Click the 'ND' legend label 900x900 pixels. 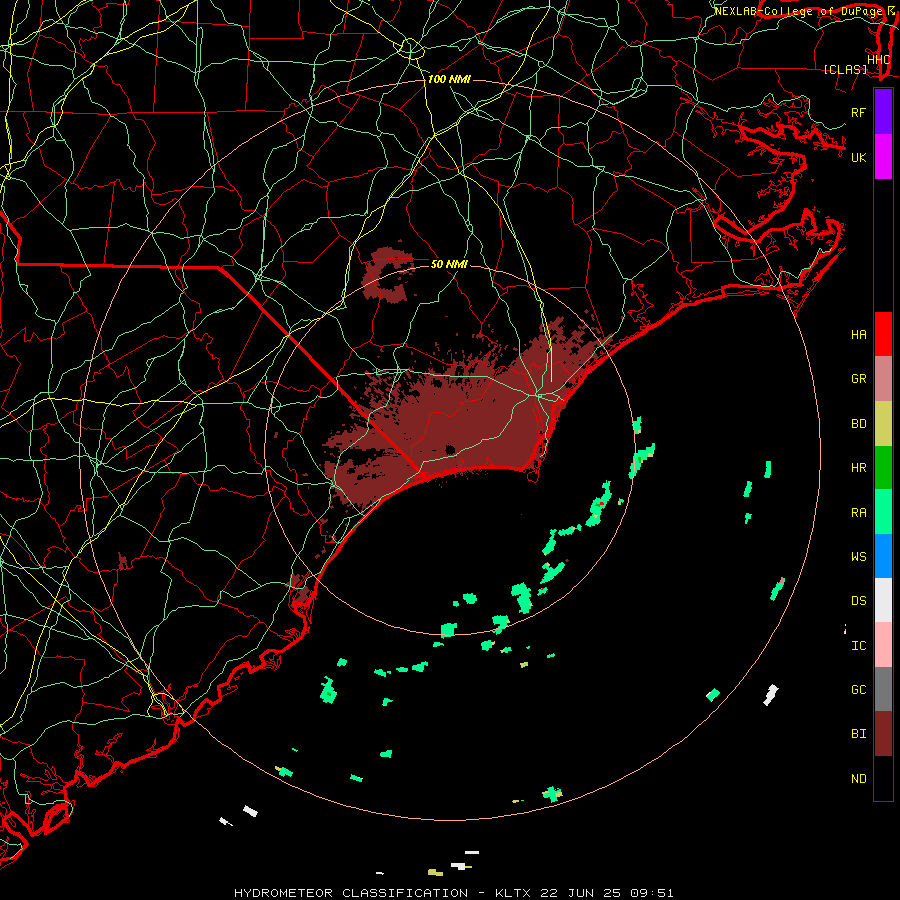[x=858, y=779]
